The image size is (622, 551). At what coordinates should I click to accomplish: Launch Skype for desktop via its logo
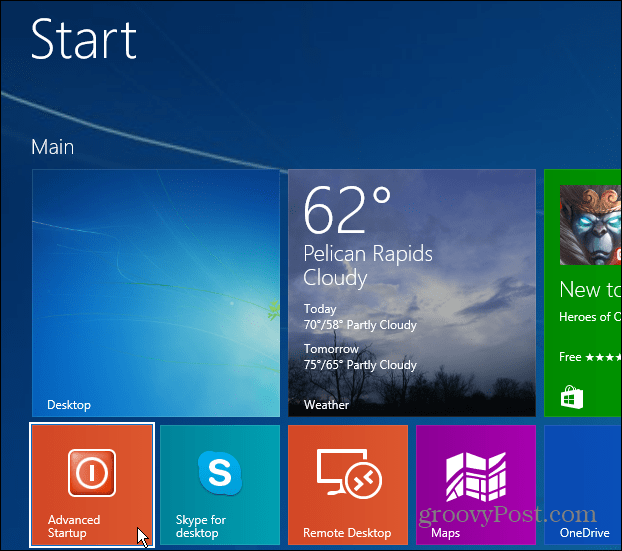click(x=220, y=473)
